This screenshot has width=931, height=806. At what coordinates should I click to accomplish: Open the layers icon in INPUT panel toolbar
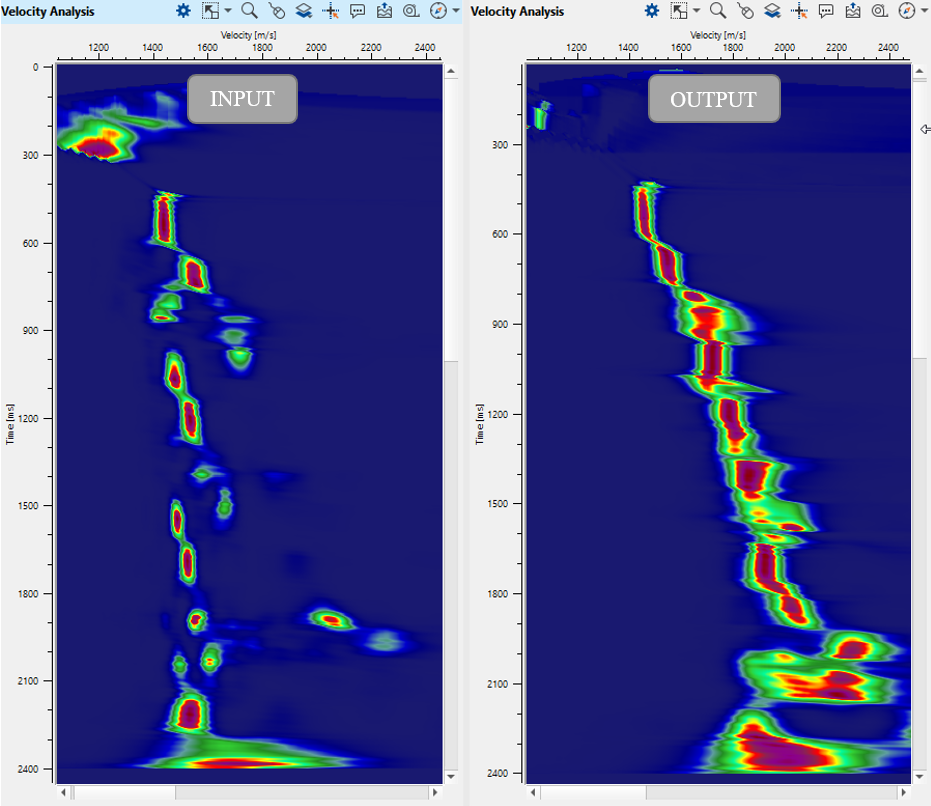coord(304,11)
